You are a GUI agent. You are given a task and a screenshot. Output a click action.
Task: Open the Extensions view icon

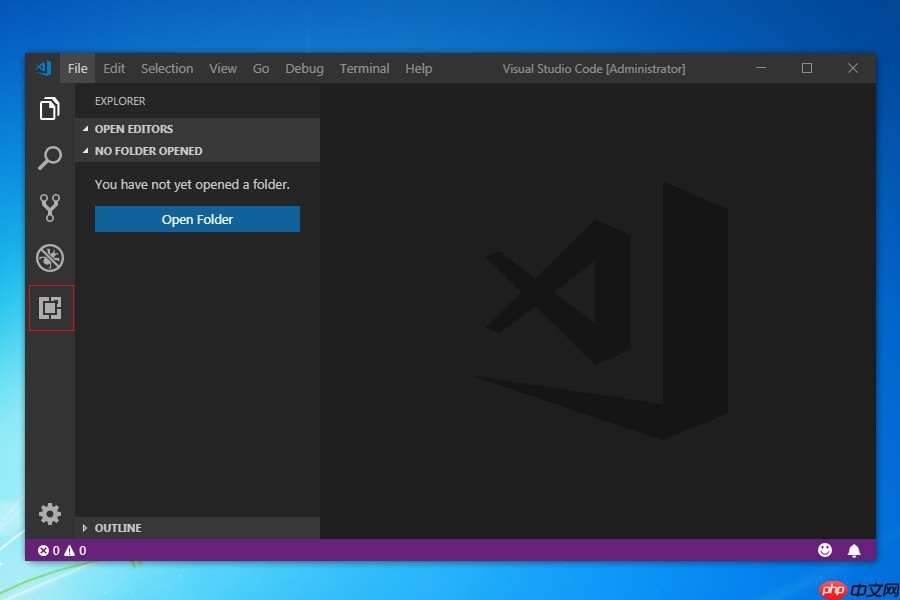tap(50, 308)
